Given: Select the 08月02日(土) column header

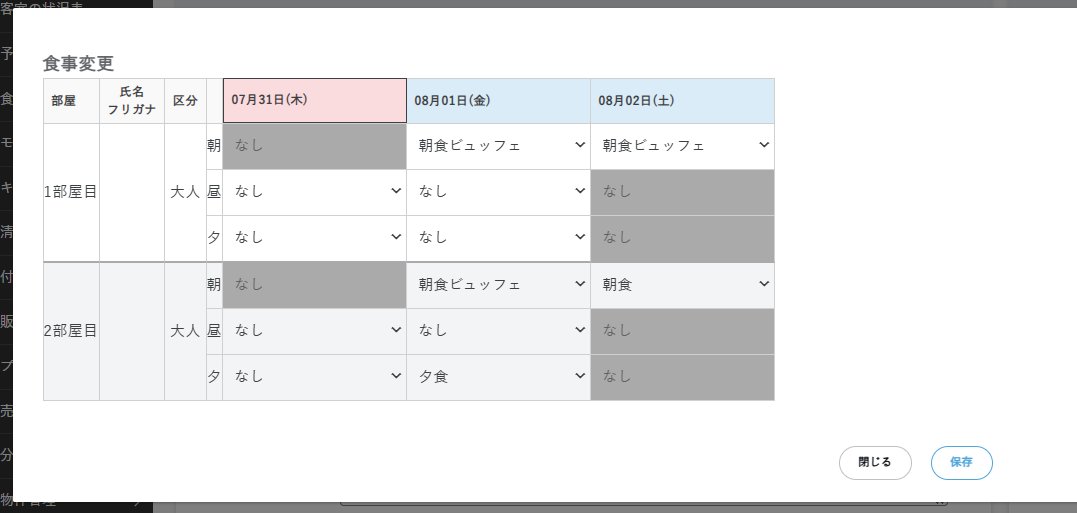Looking at the screenshot, I should (x=682, y=101).
